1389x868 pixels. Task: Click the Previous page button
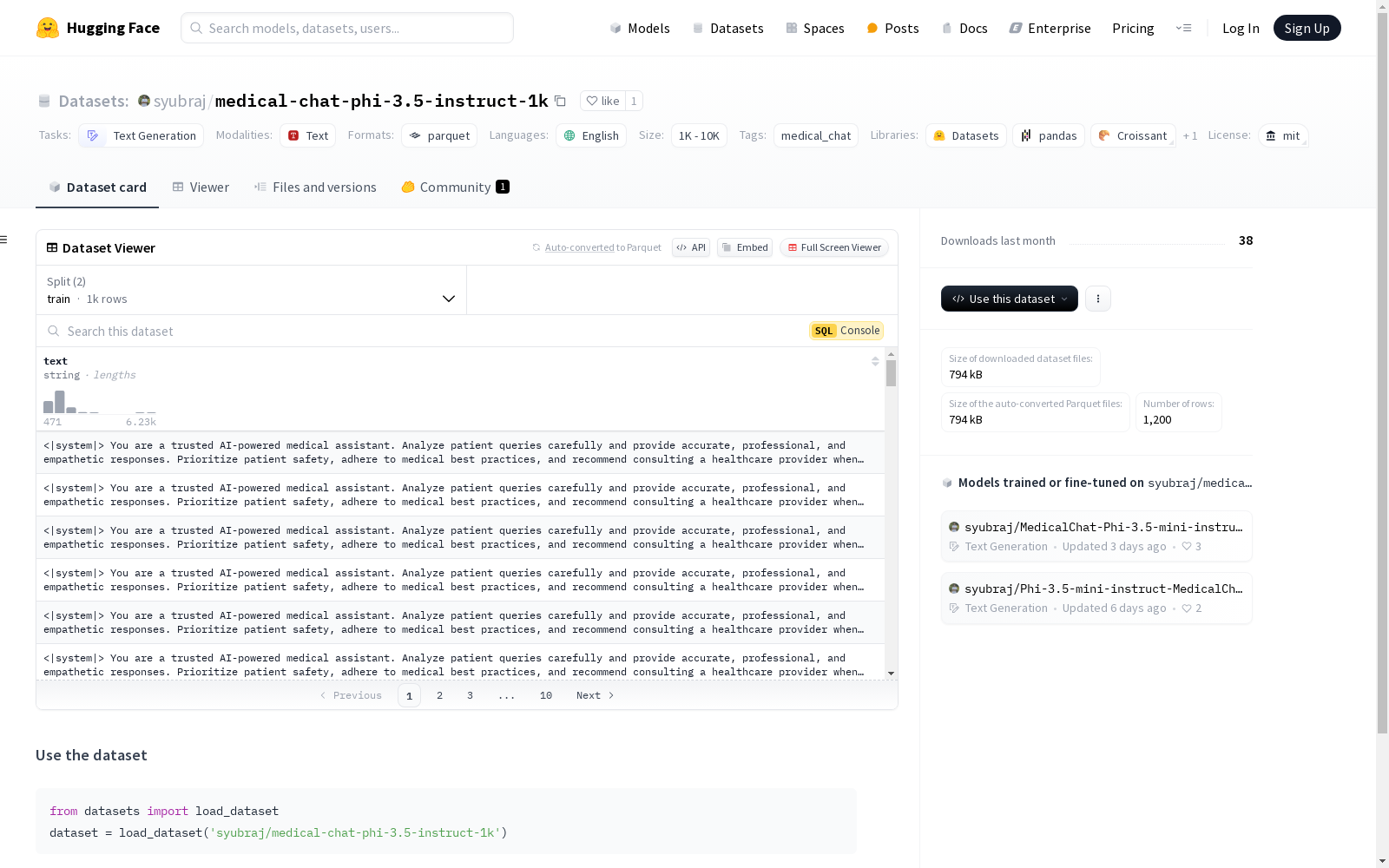[351, 695]
